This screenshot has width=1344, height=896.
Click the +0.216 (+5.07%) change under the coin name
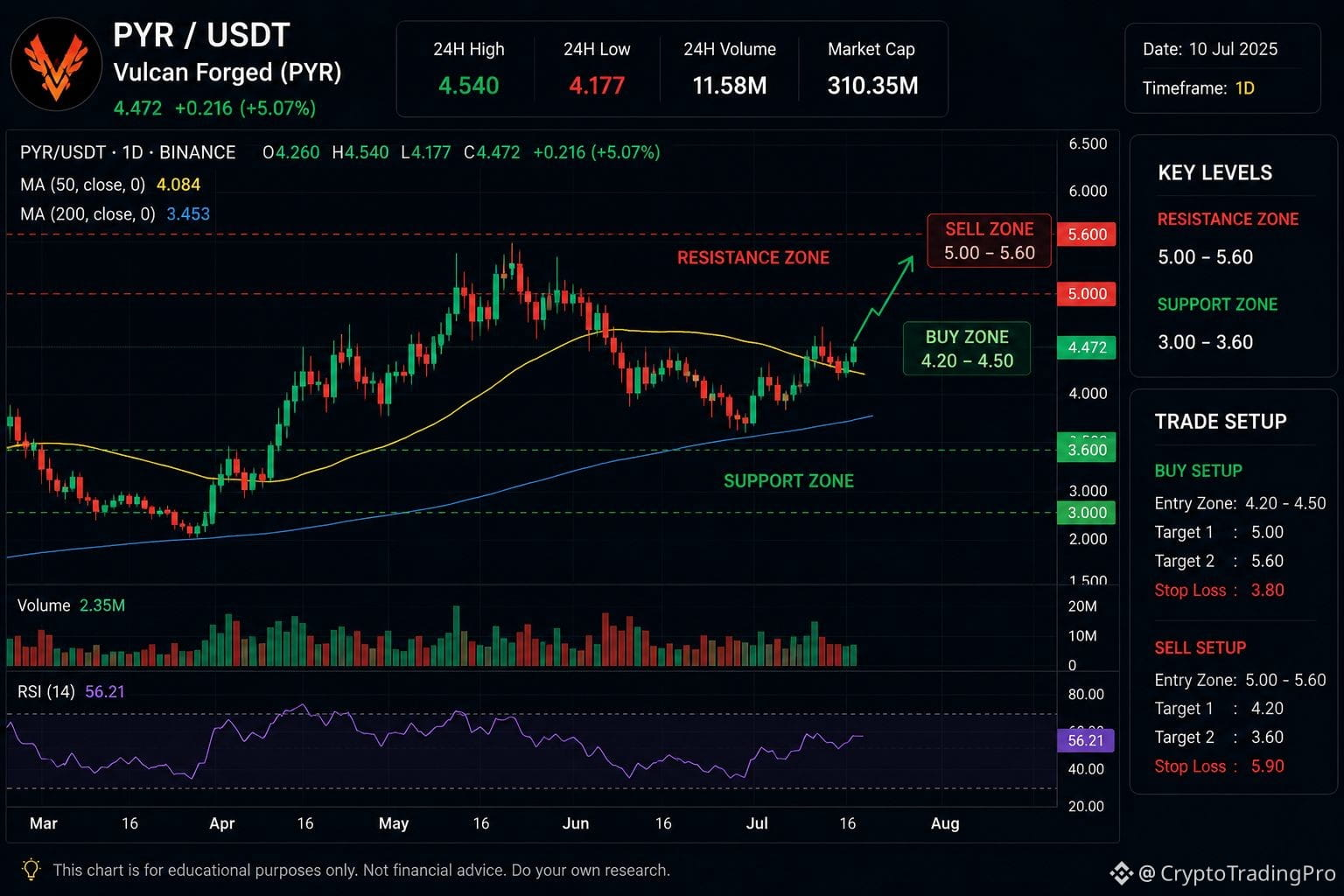tap(245, 108)
